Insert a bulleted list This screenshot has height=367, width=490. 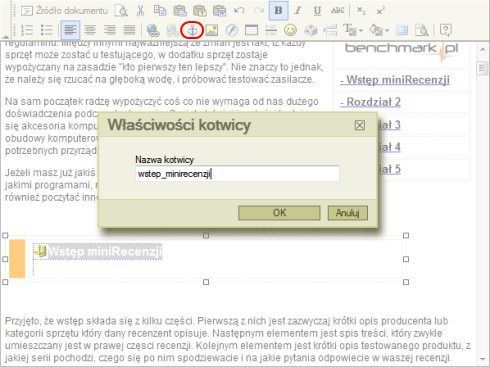tap(47, 30)
